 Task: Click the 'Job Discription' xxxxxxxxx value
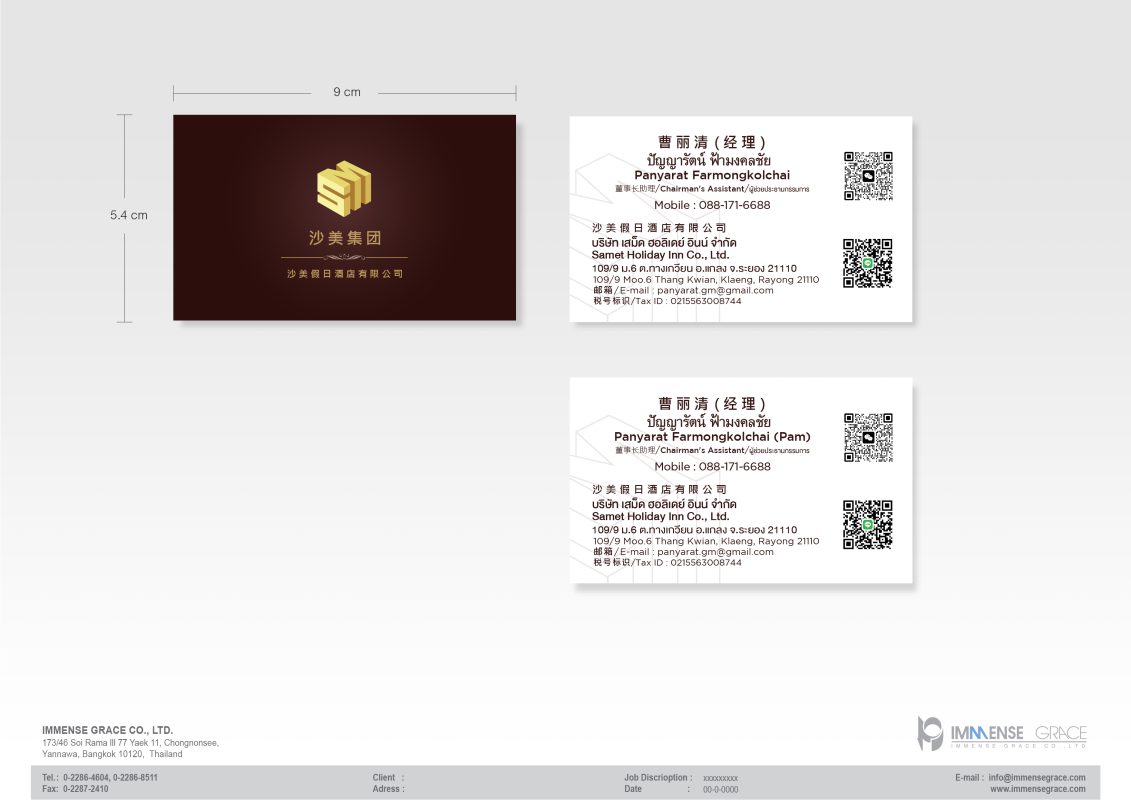pyautogui.click(x=720, y=778)
